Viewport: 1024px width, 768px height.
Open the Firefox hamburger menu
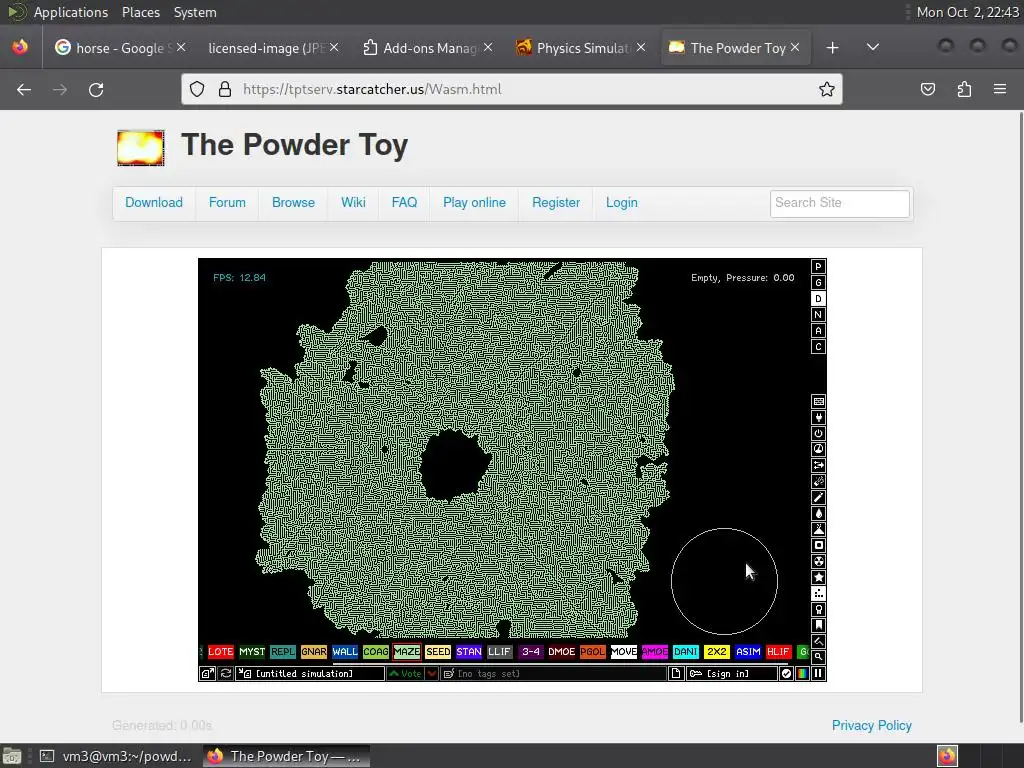tap(1000, 89)
